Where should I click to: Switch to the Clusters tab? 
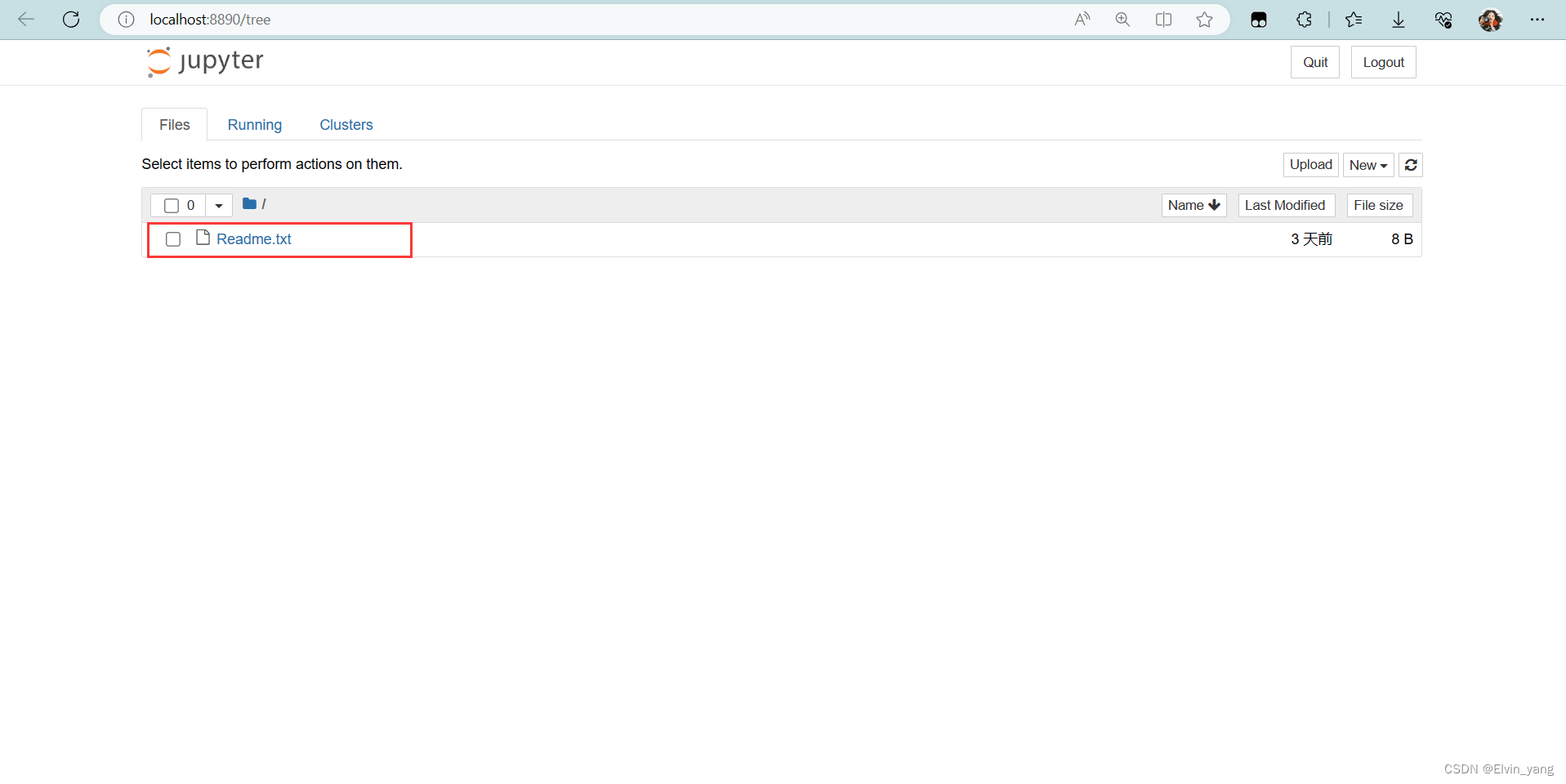pyautogui.click(x=346, y=124)
